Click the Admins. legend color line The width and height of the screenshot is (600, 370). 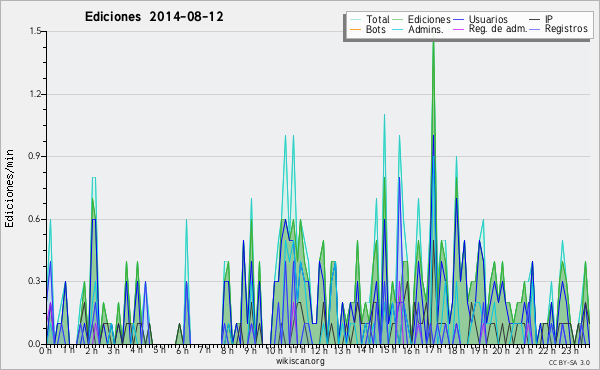[x=398, y=29]
